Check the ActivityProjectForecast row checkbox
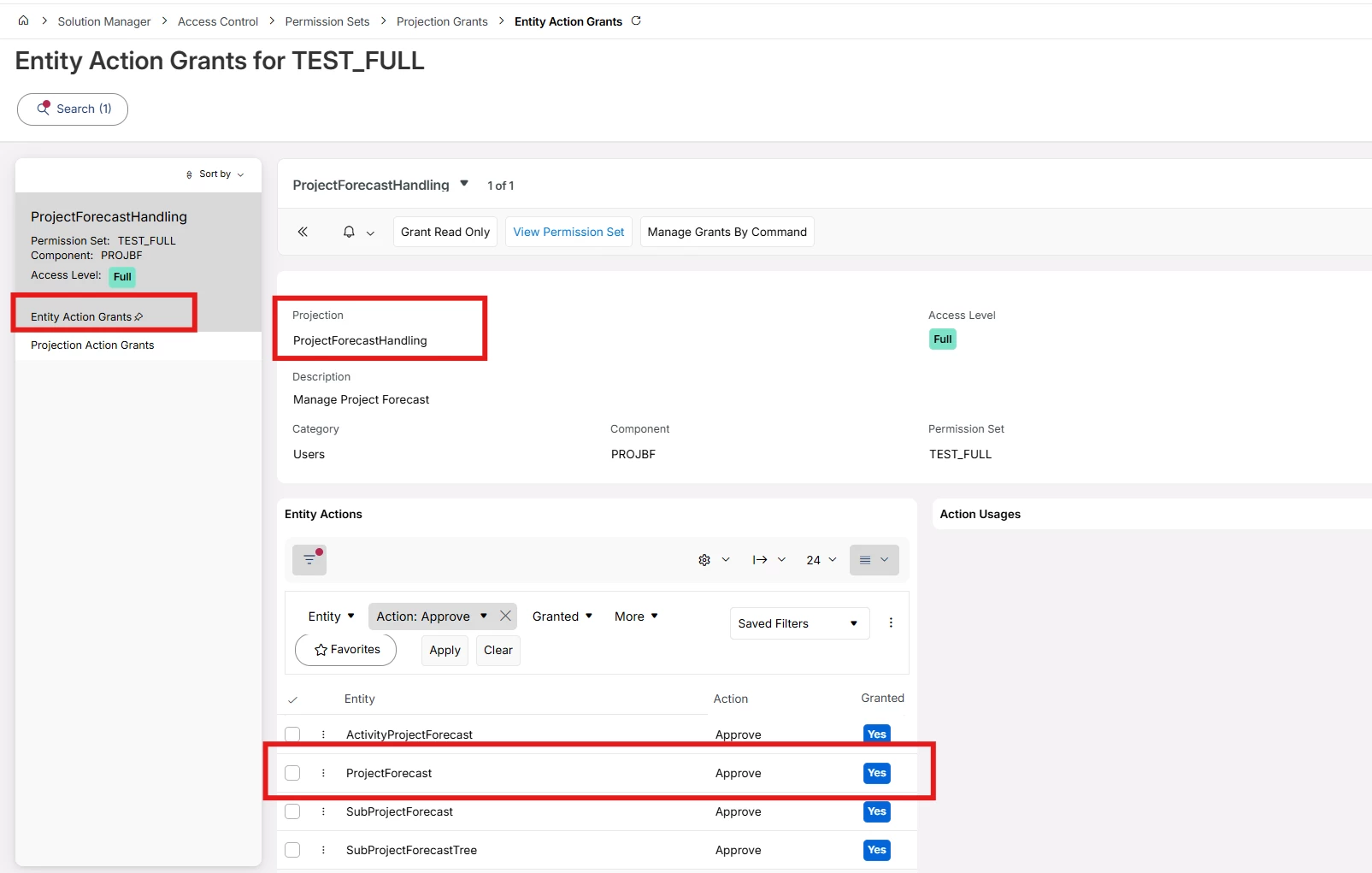The image size is (1372, 873). [292, 734]
